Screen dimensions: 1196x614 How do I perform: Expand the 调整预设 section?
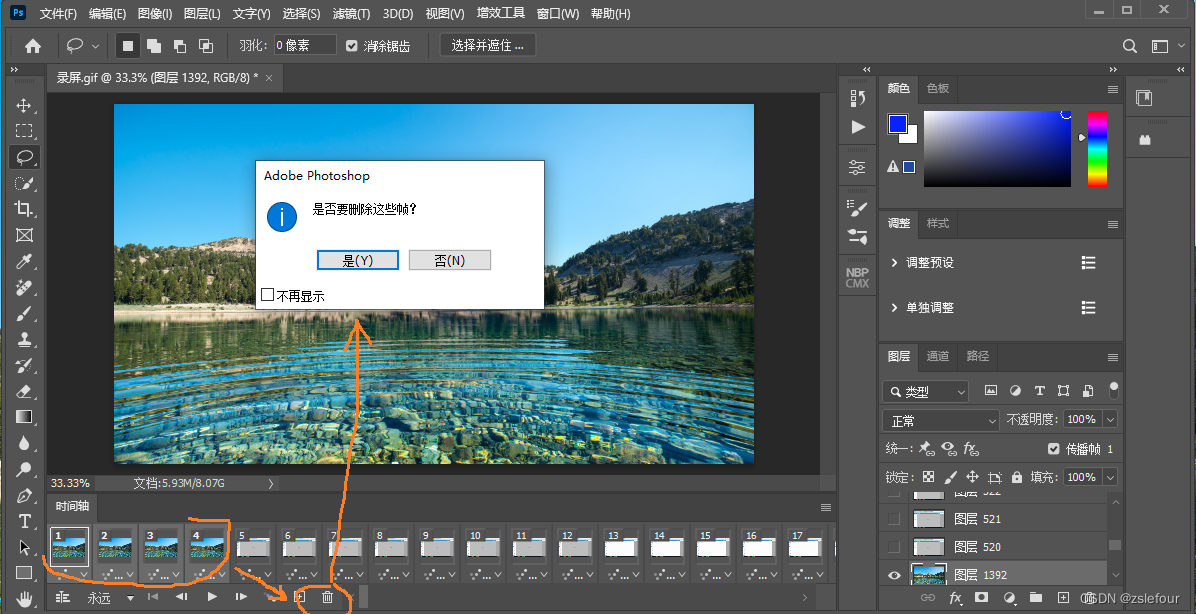coord(894,262)
